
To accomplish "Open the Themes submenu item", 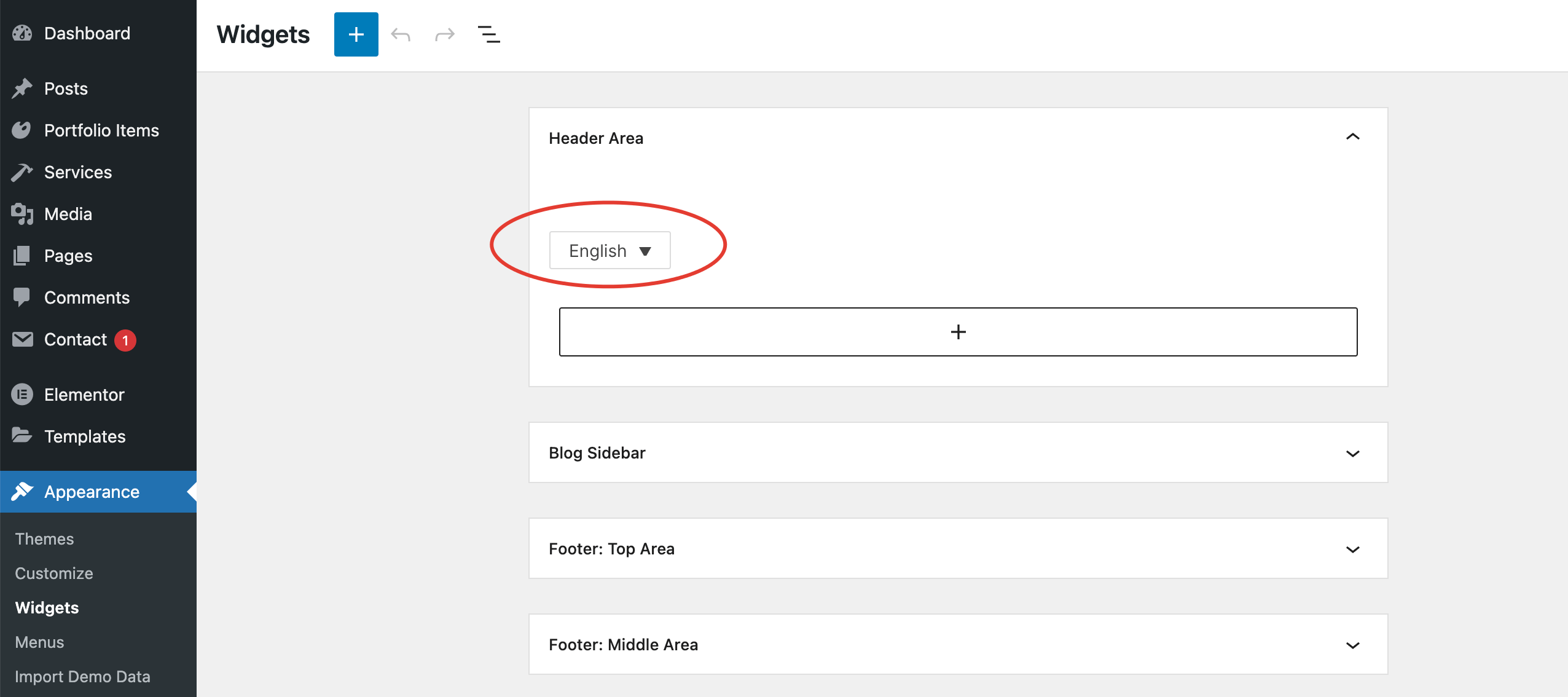I will 44,539.
